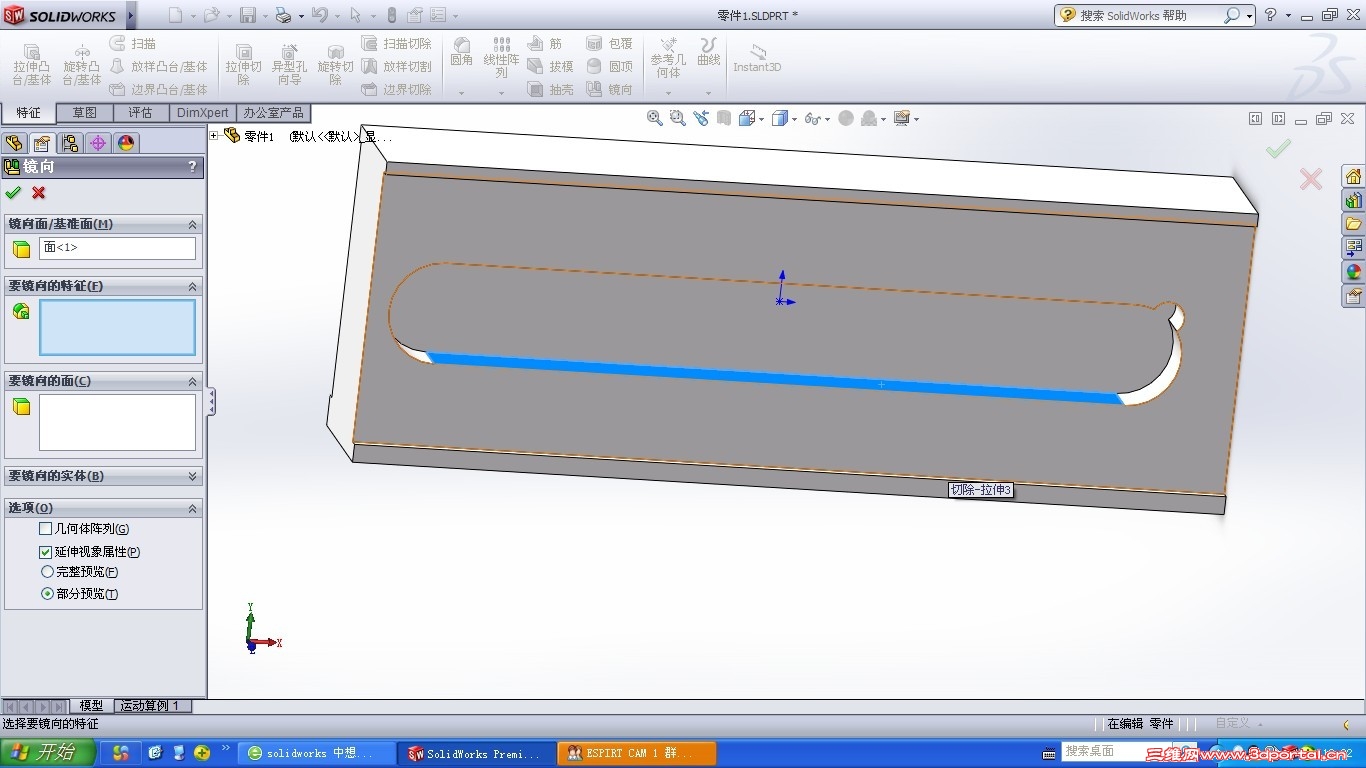Click the 面<1> mirror face selection box

[118, 248]
